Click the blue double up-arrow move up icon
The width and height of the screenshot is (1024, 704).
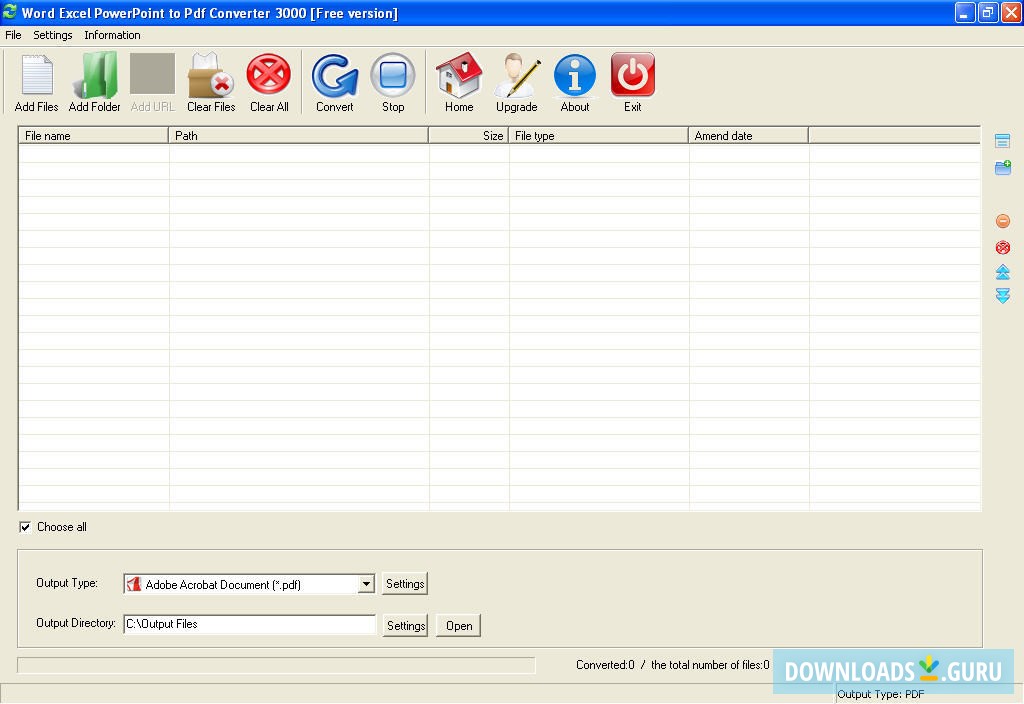pos(1002,272)
